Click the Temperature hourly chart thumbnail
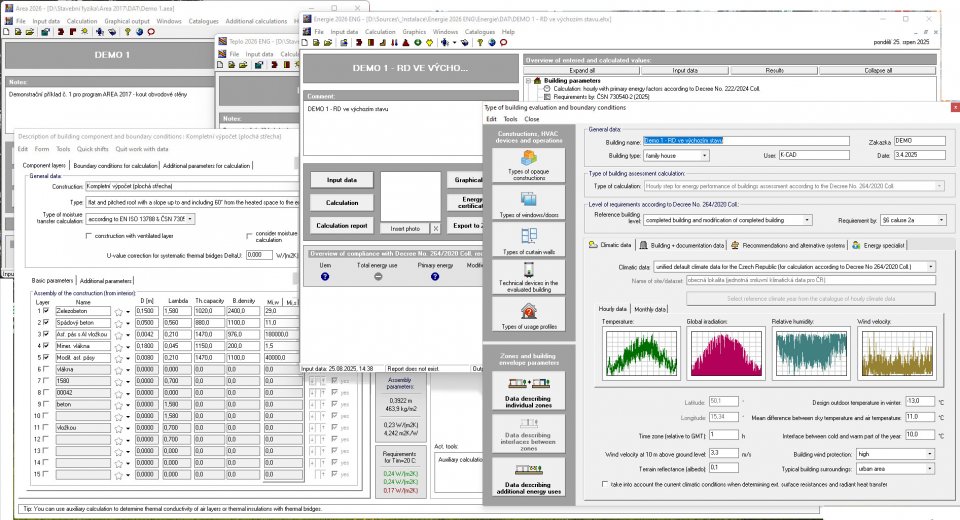 click(641, 353)
